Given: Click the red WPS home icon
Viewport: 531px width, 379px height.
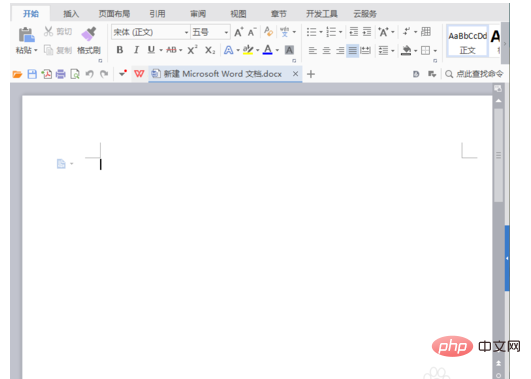Looking at the screenshot, I should pos(139,73).
